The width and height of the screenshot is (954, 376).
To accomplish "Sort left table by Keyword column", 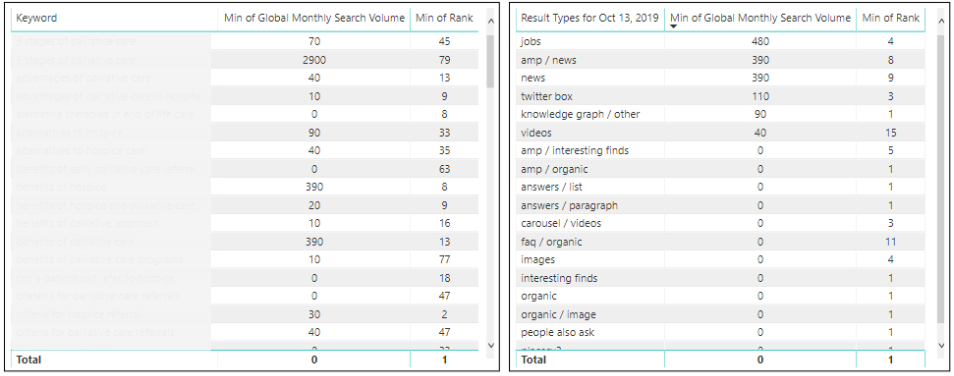I will (x=37, y=18).
